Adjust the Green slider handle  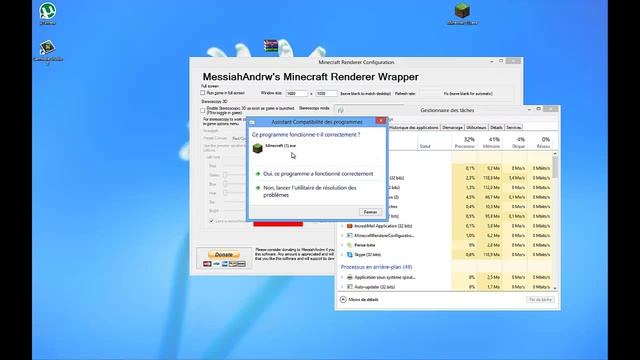pos(225,175)
